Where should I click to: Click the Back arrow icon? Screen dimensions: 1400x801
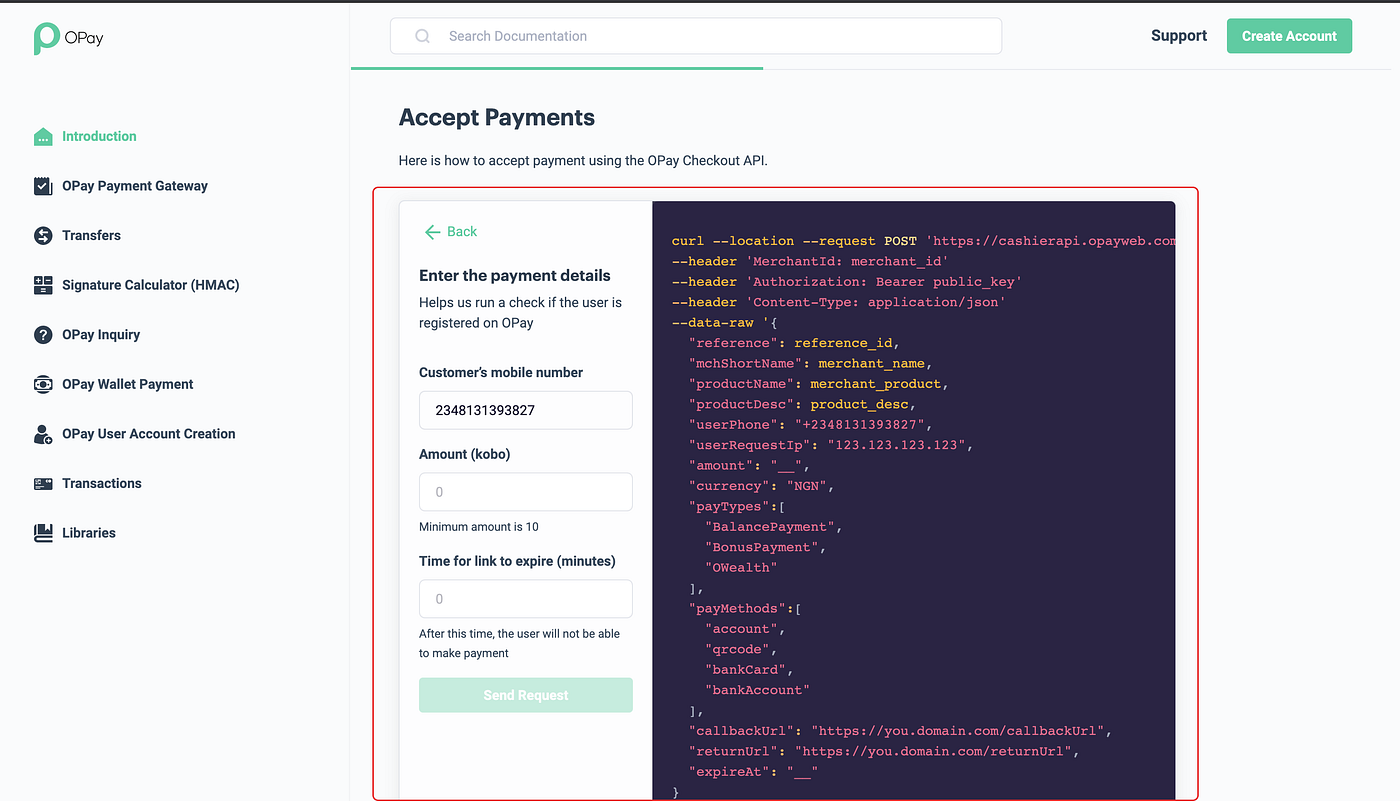432,231
